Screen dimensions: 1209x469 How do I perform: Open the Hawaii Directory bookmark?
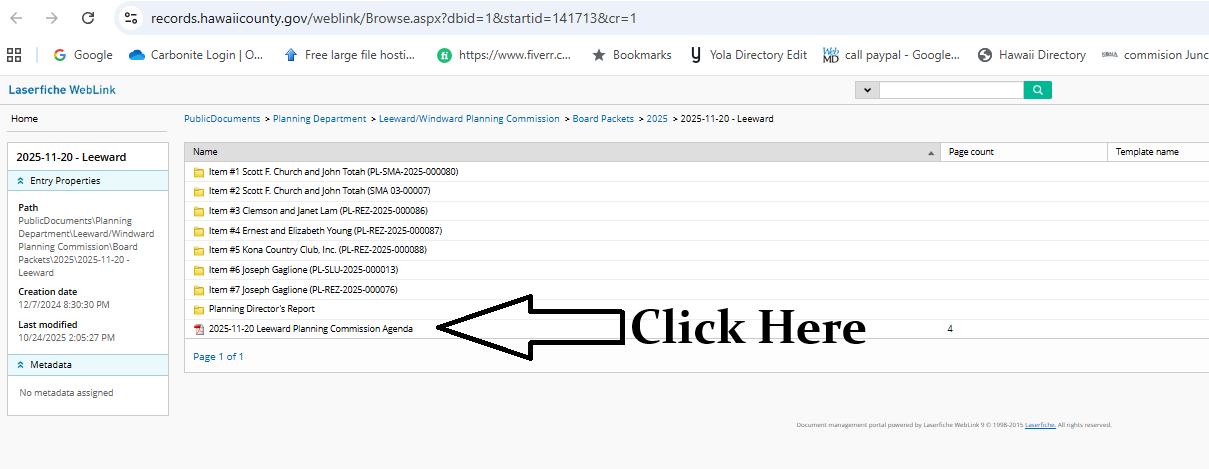[1031, 55]
